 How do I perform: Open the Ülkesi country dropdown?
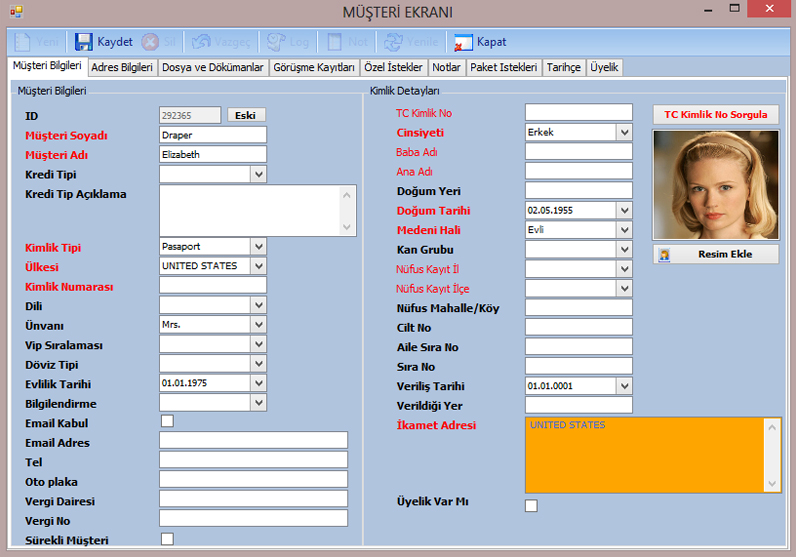(x=258, y=266)
